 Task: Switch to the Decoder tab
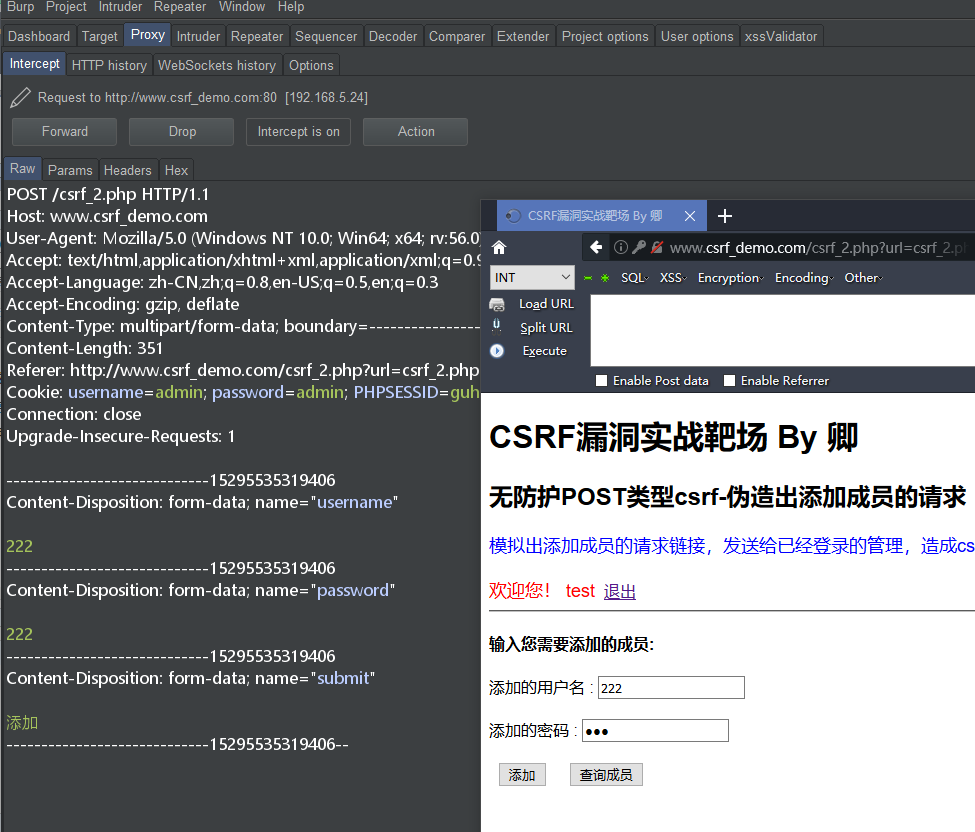pos(393,36)
